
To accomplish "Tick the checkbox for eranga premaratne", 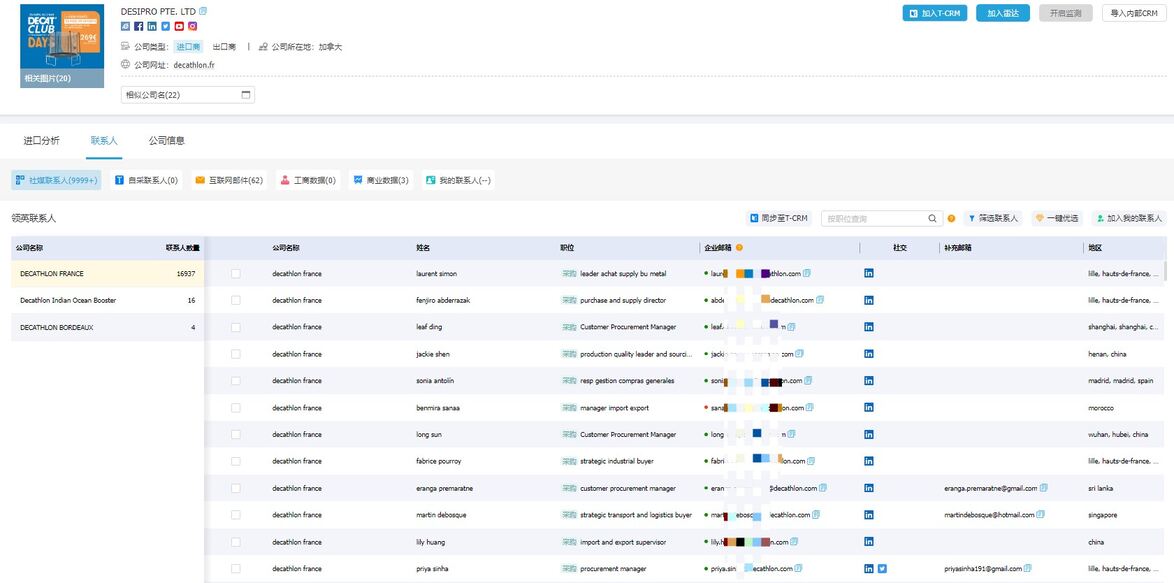I will [x=236, y=488].
